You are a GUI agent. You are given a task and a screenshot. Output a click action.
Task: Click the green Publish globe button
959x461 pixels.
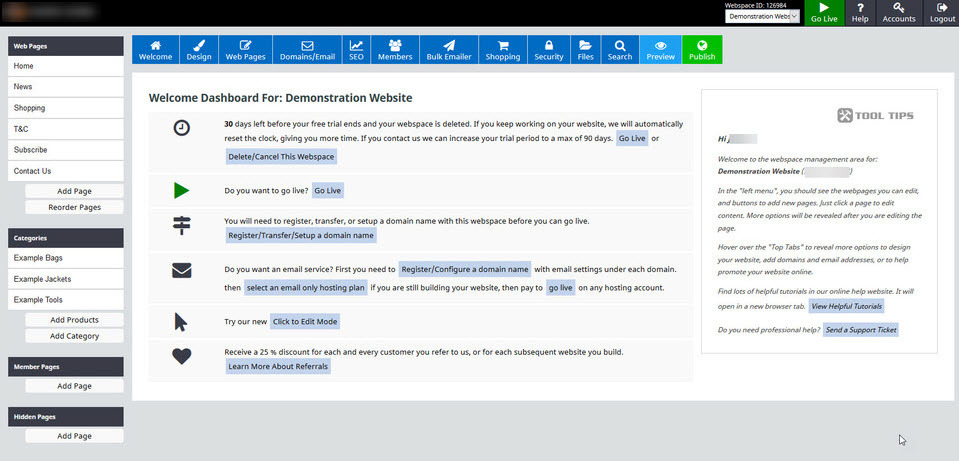click(702, 50)
